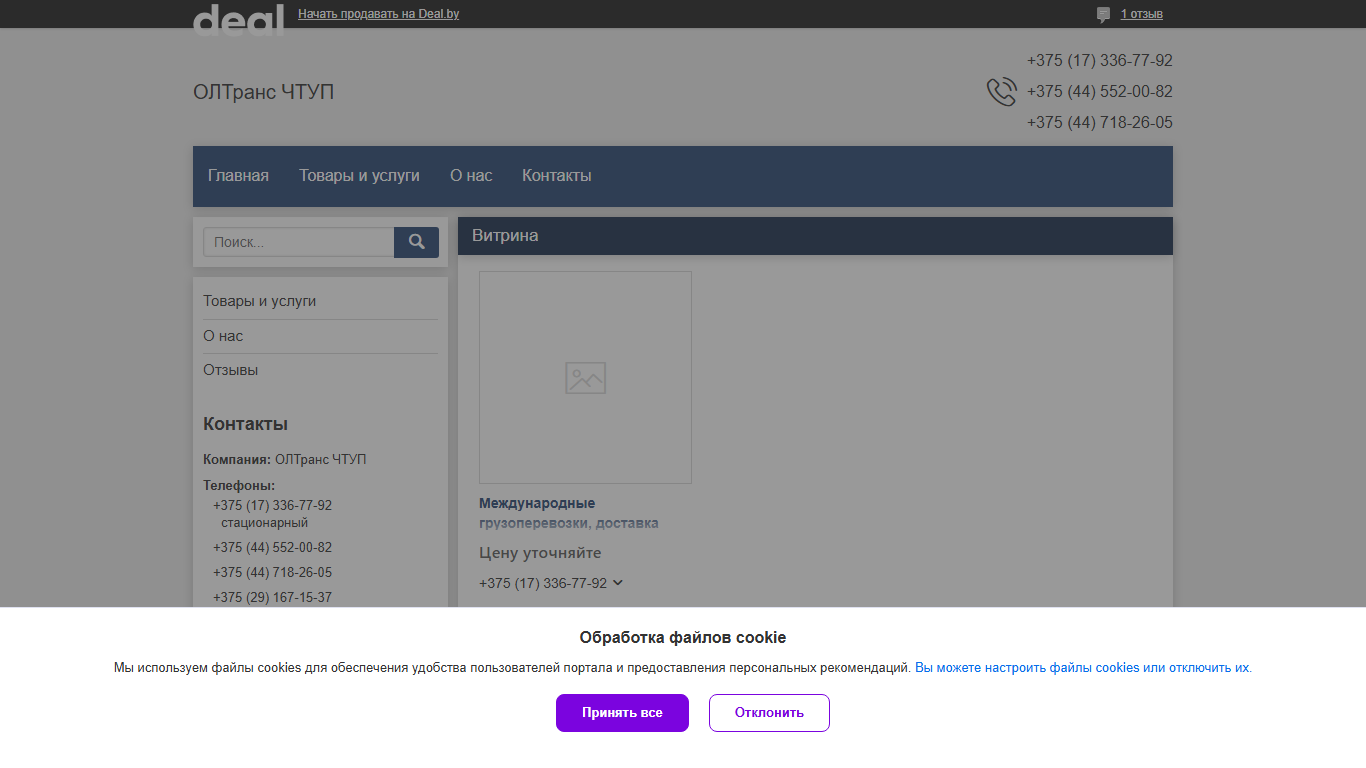This screenshot has width=1366, height=768.
Task: Expand the phone list under product card
Action: [x=618, y=583]
